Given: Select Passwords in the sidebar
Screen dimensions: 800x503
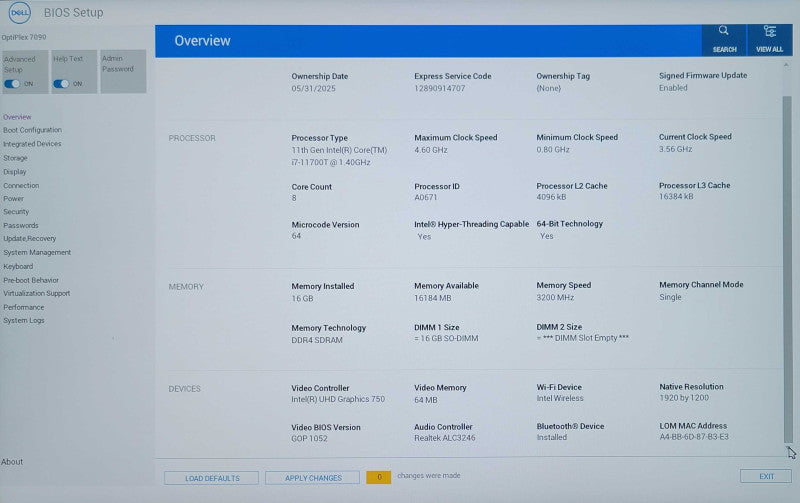Looking at the screenshot, I should [20, 225].
